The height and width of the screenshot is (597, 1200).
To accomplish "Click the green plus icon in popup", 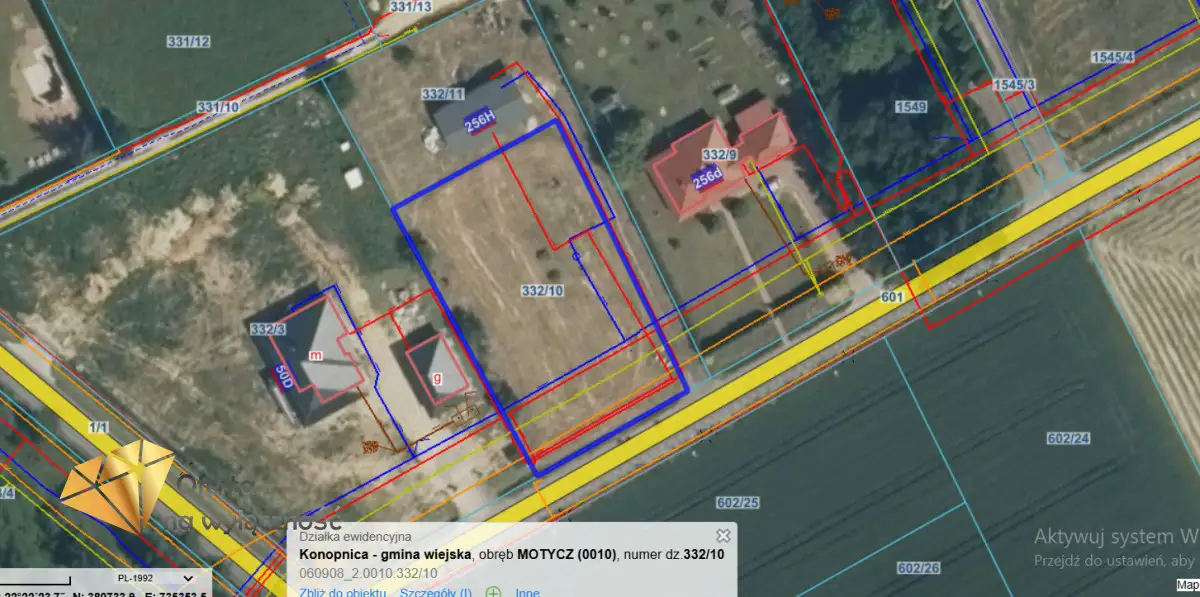I will pyautogui.click(x=493, y=592).
